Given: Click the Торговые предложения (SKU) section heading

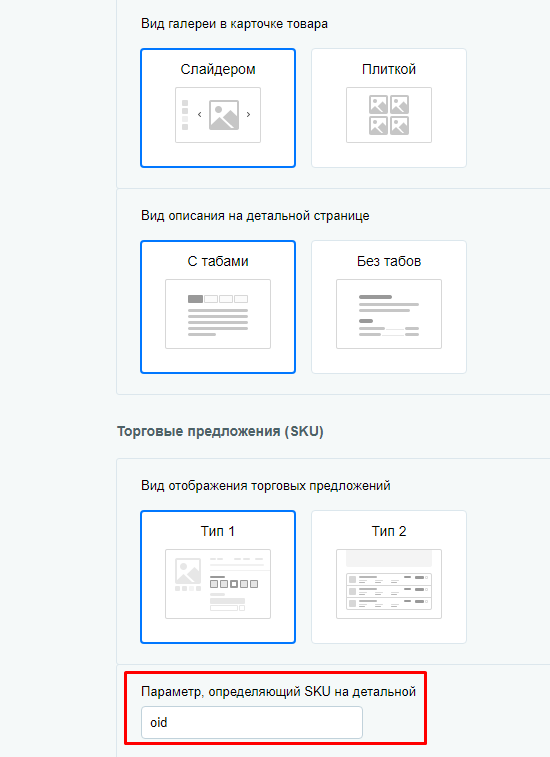Looking at the screenshot, I should 220,431.
